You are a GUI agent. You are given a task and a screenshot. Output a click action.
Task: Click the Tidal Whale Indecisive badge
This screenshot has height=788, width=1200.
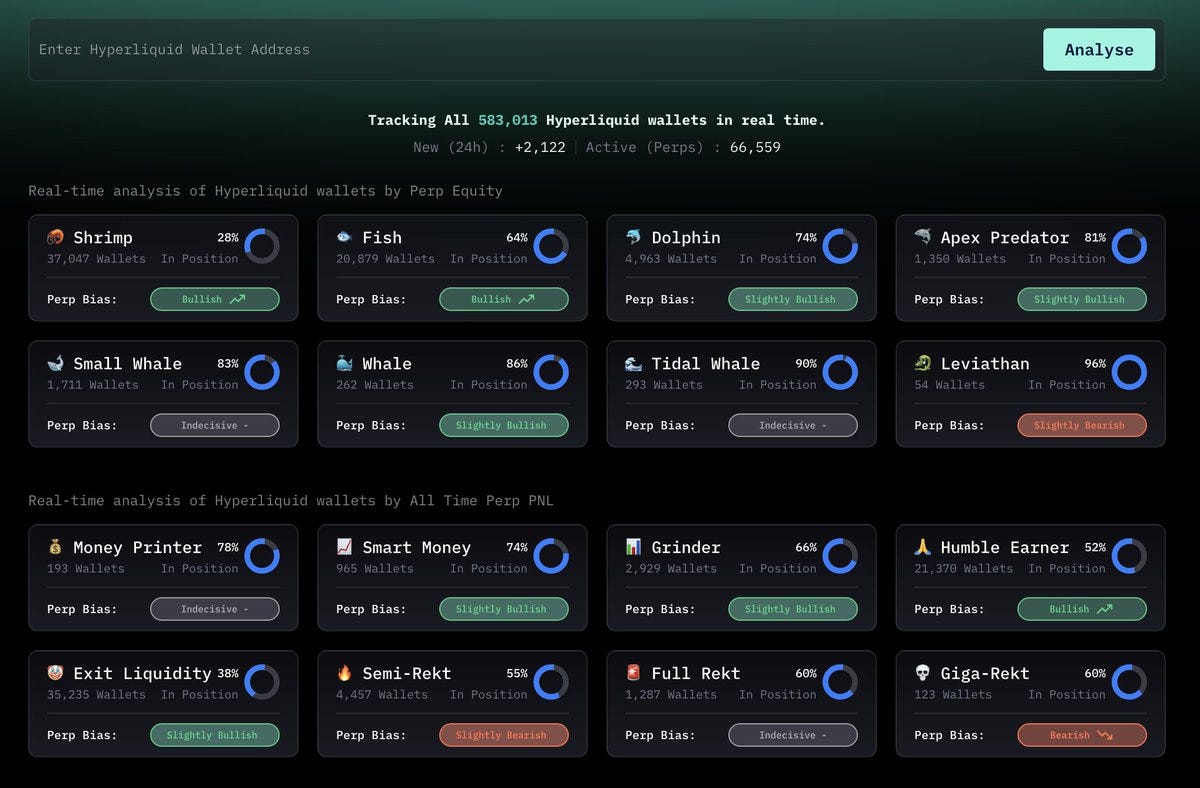click(793, 425)
